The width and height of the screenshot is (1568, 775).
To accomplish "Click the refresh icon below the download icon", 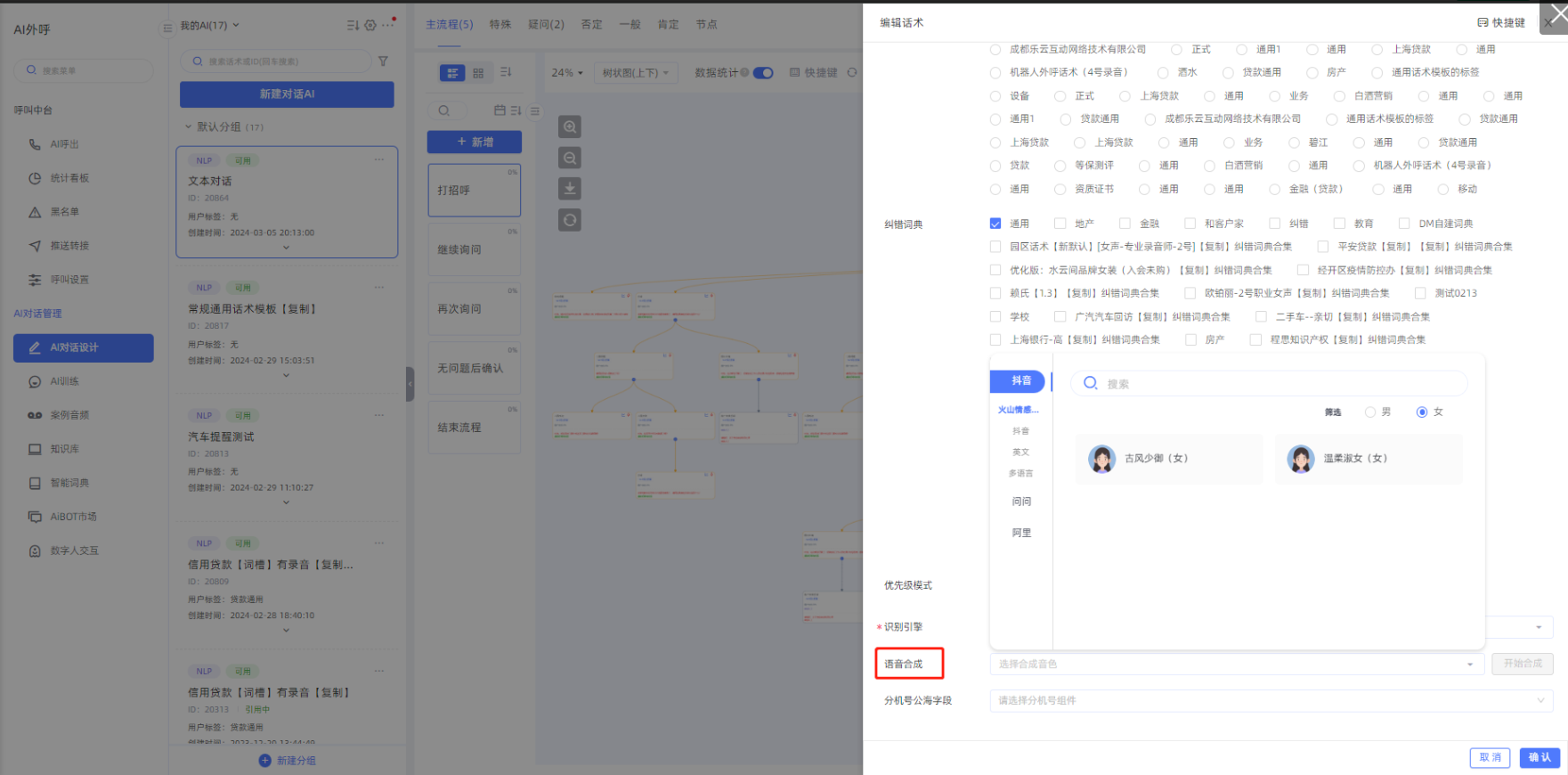I will 570,220.
